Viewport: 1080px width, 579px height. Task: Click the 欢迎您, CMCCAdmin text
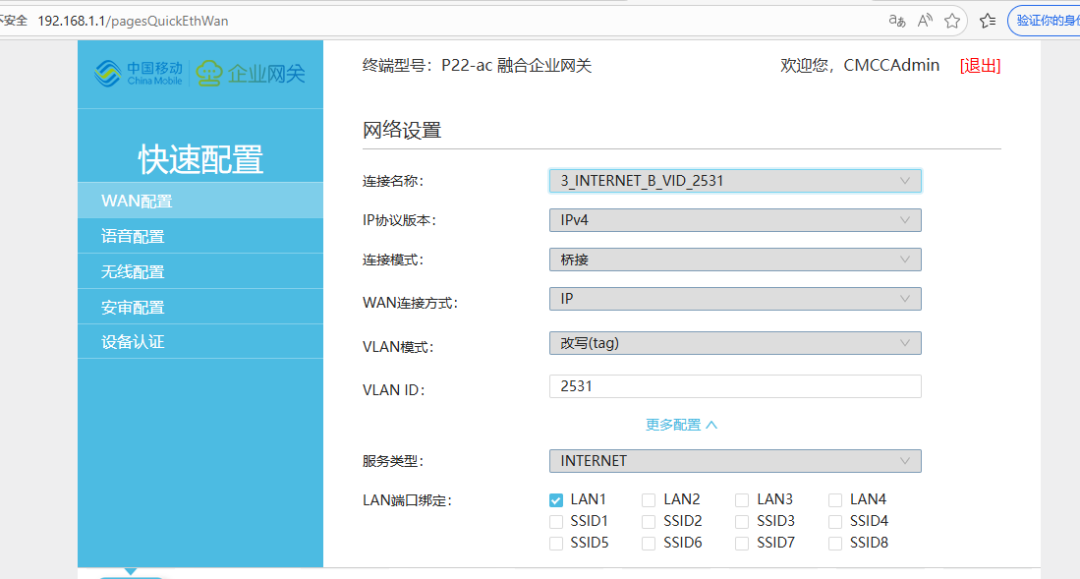(x=860, y=65)
